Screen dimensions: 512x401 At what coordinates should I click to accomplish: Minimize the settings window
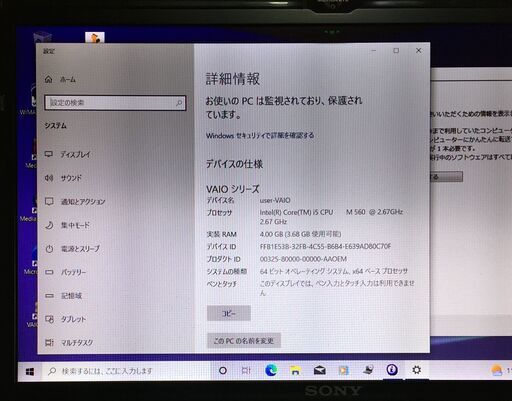tap(374, 51)
